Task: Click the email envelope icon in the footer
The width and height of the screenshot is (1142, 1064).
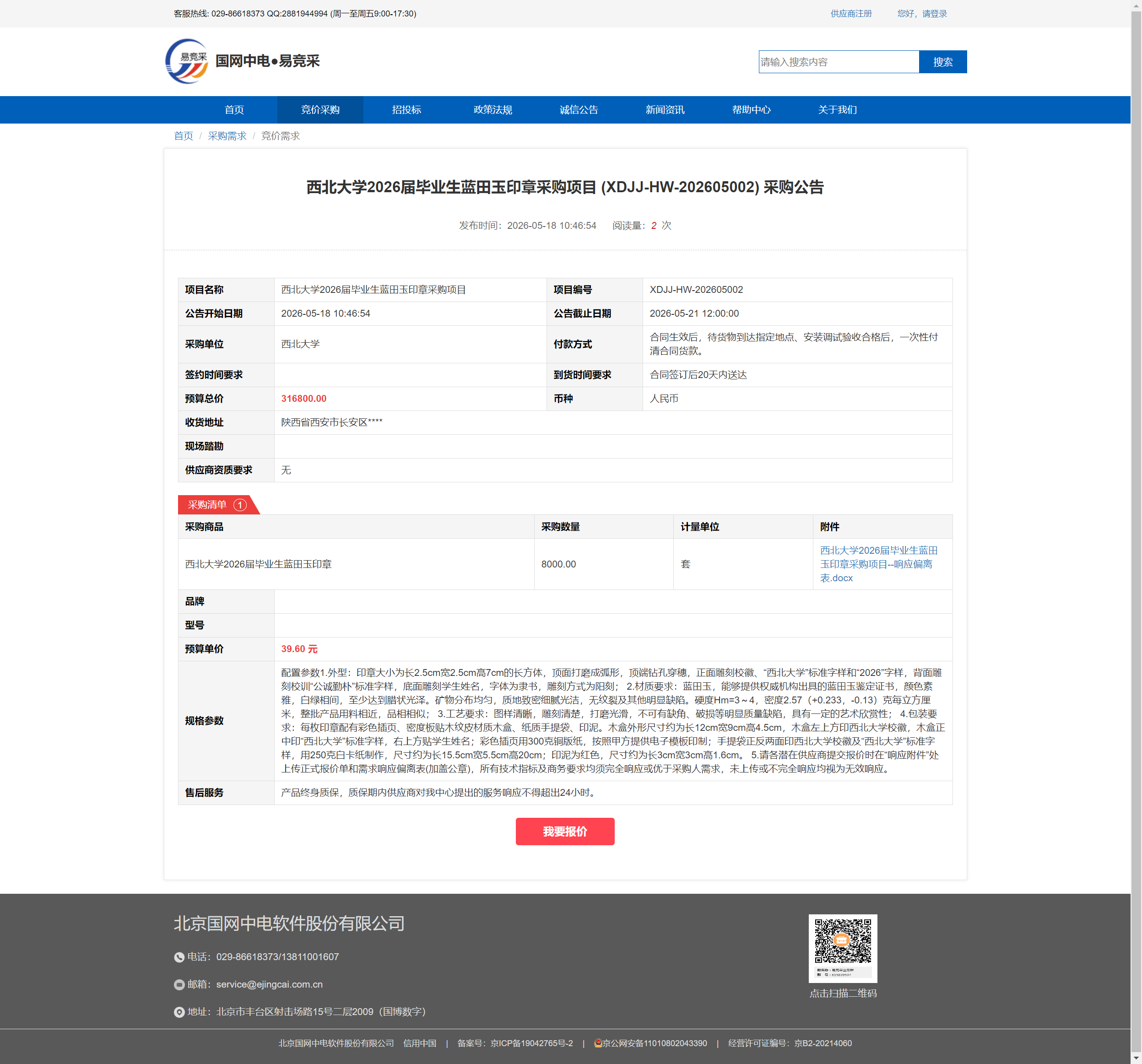Action: coord(179,985)
